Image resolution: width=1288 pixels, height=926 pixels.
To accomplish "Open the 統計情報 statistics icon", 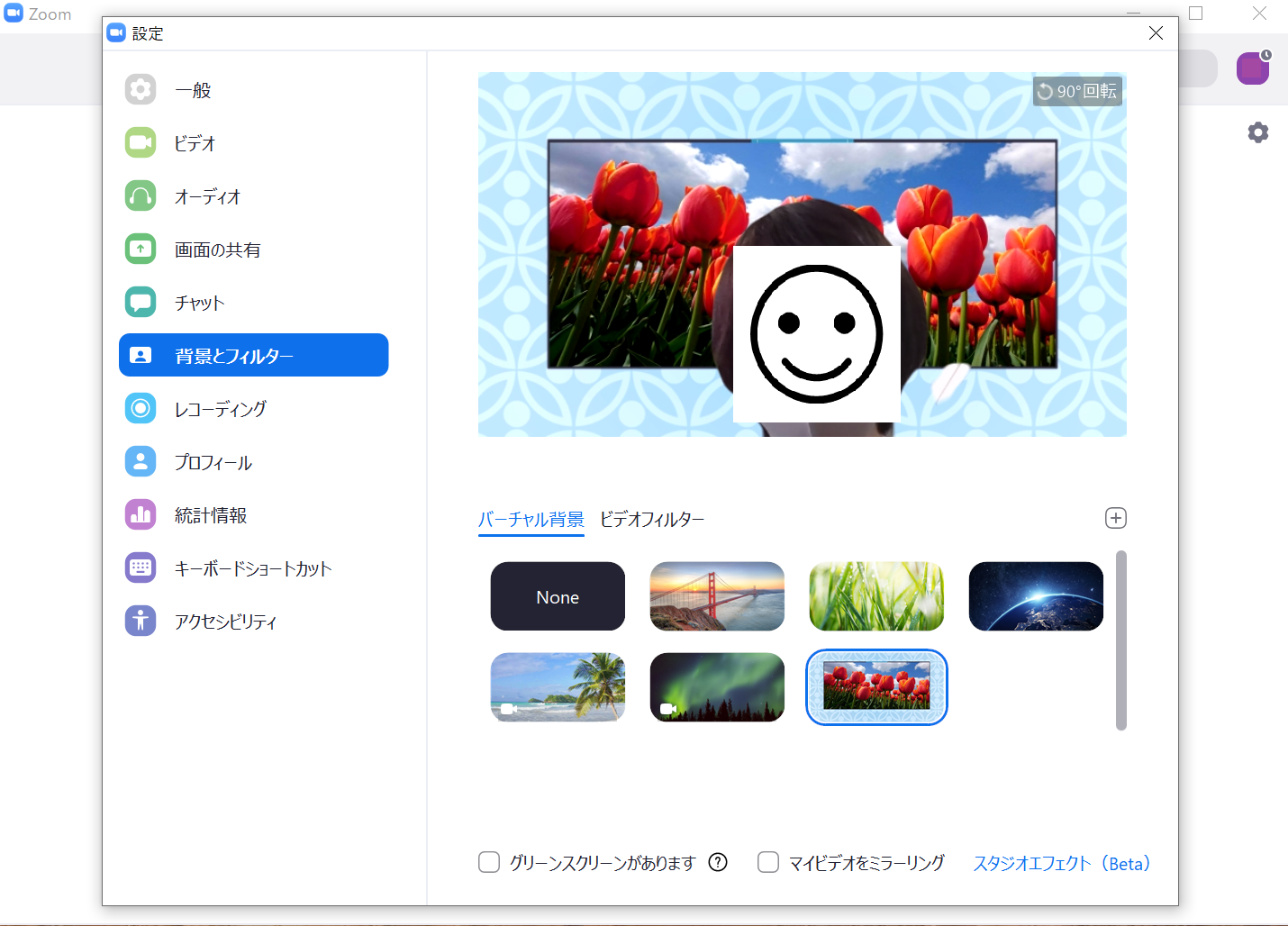I will pos(141,514).
